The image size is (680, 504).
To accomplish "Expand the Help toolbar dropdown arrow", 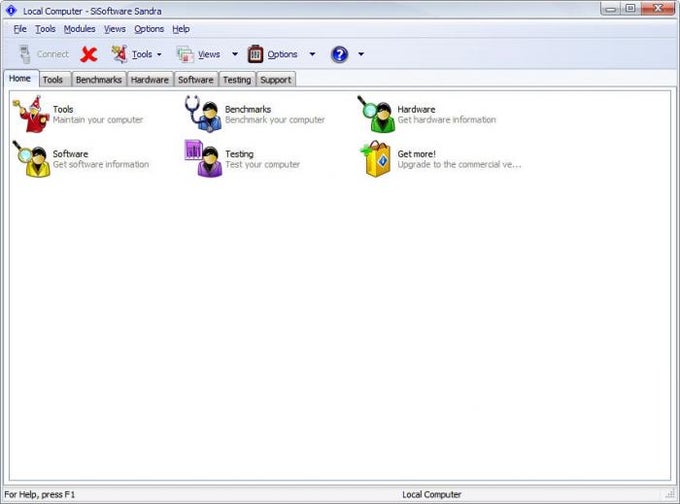I will pyautogui.click(x=361, y=54).
